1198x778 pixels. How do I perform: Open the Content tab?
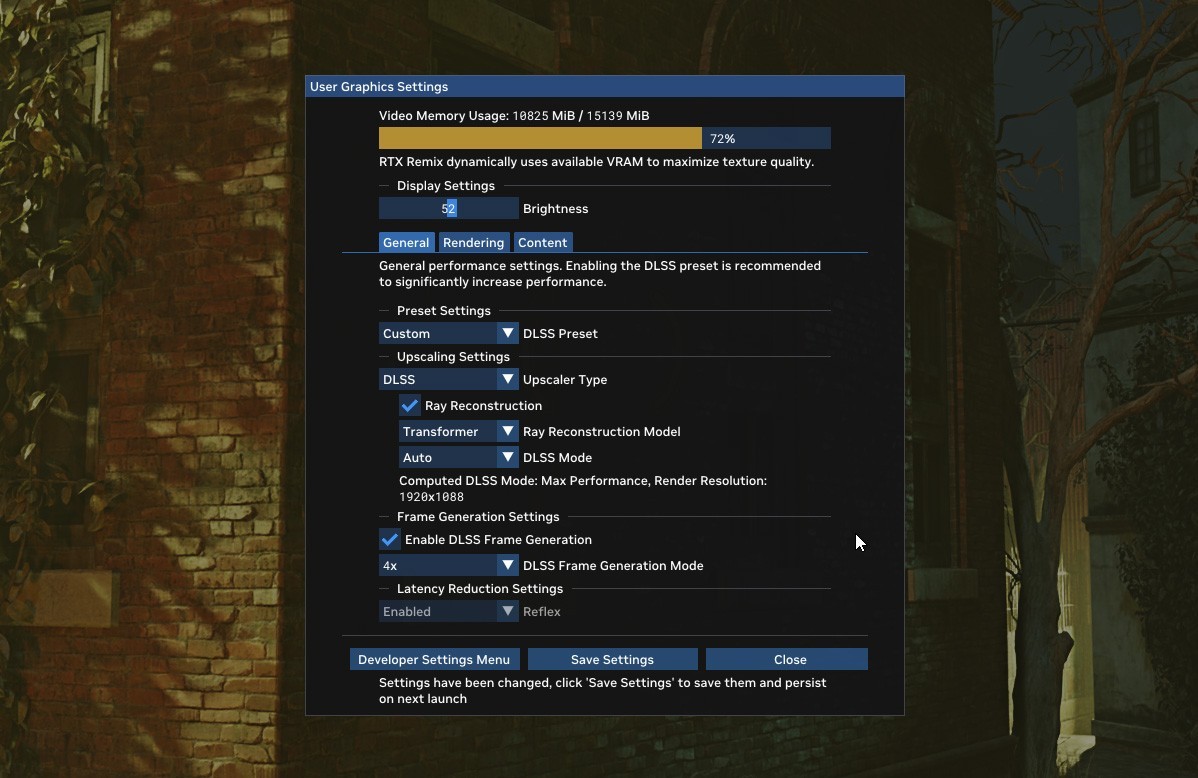pos(542,242)
